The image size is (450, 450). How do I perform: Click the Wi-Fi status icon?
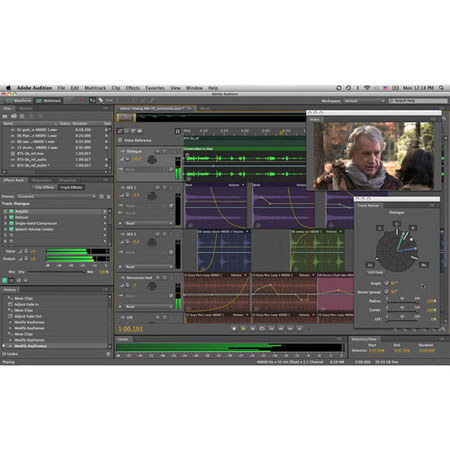coord(367,88)
